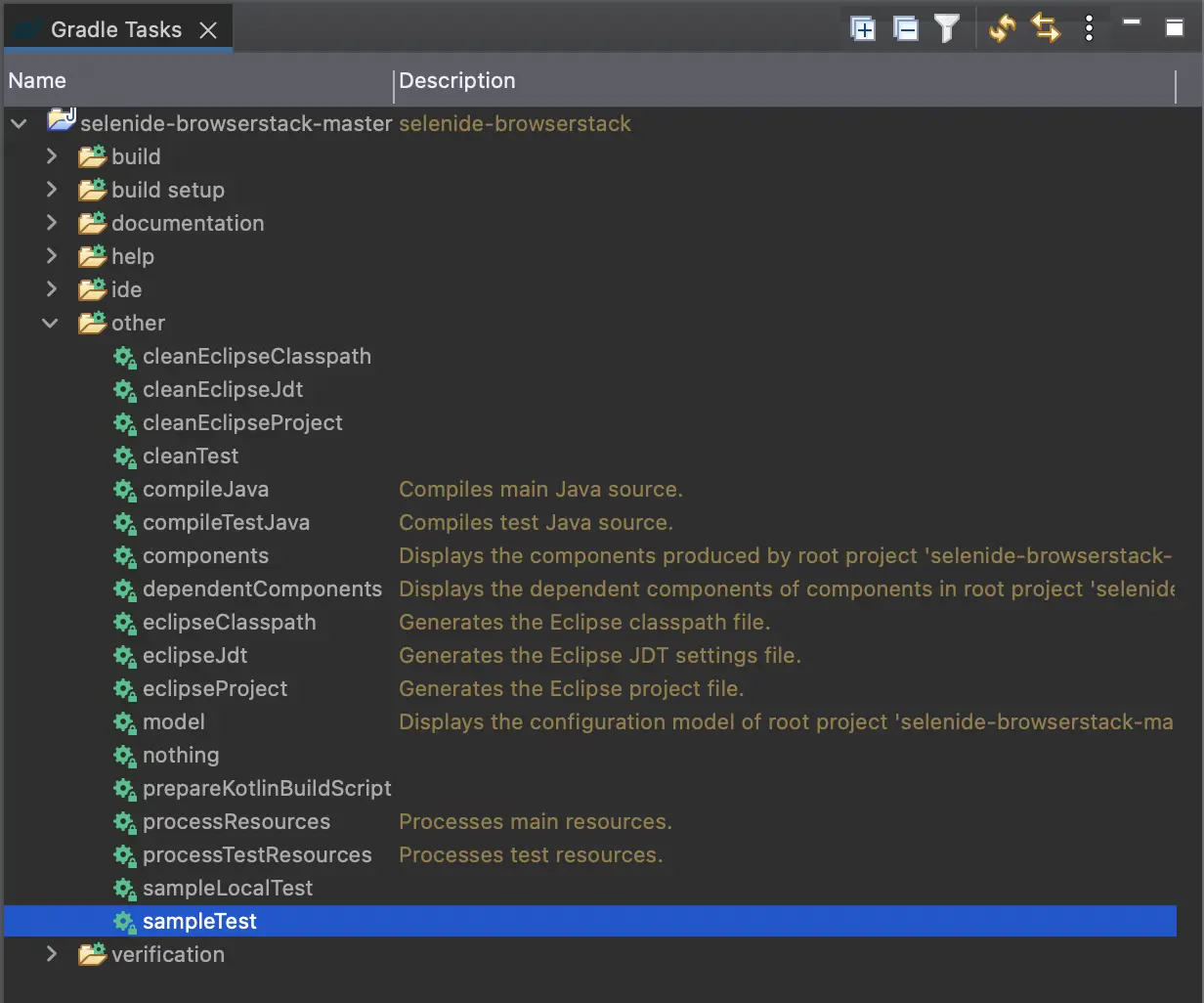Image resolution: width=1204 pixels, height=1003 pixels.
Task: Maximize the Gradle Tasks view
Action: (1174, 26)
